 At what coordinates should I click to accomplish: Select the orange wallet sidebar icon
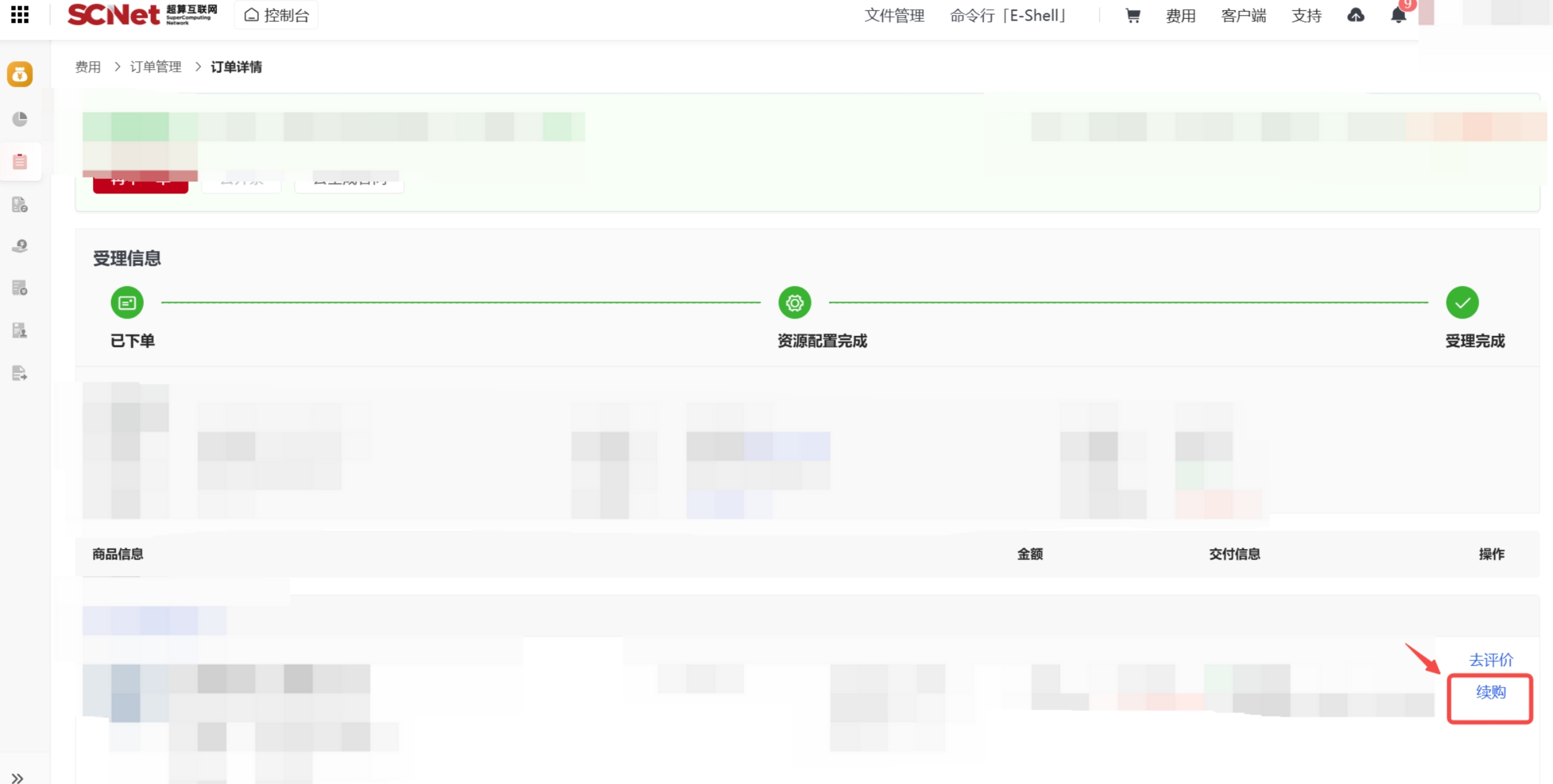[20, 74]
